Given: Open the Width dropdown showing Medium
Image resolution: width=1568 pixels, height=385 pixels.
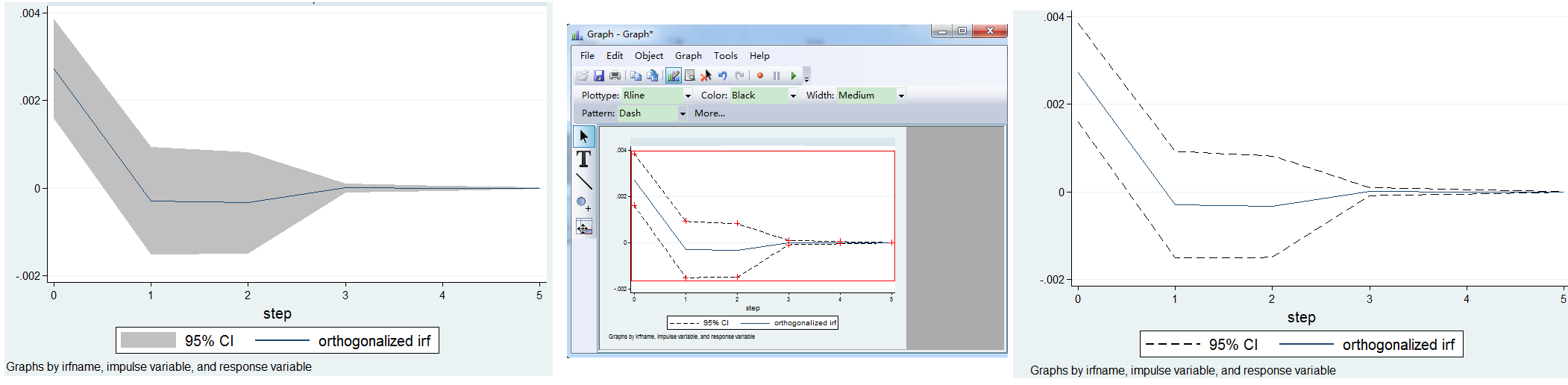Looking at the screenshot, I should (x=900, y=96).
